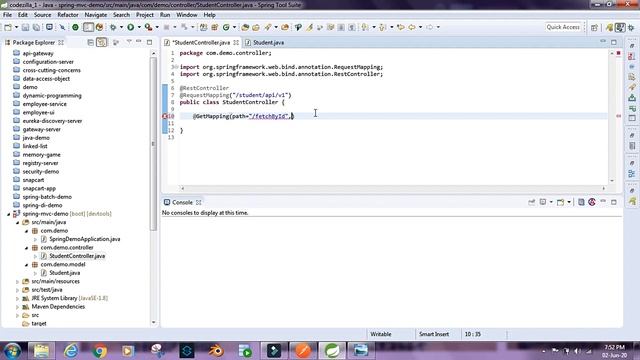Click the Run Last Tool coverage icon
This screenshot has height=360, width=640.
coord(149,27)
